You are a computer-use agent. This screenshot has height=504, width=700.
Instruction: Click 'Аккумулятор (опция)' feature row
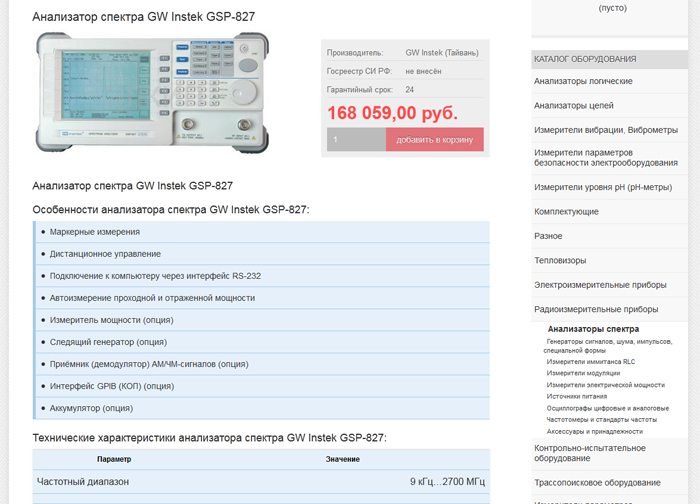click(262, 408)
